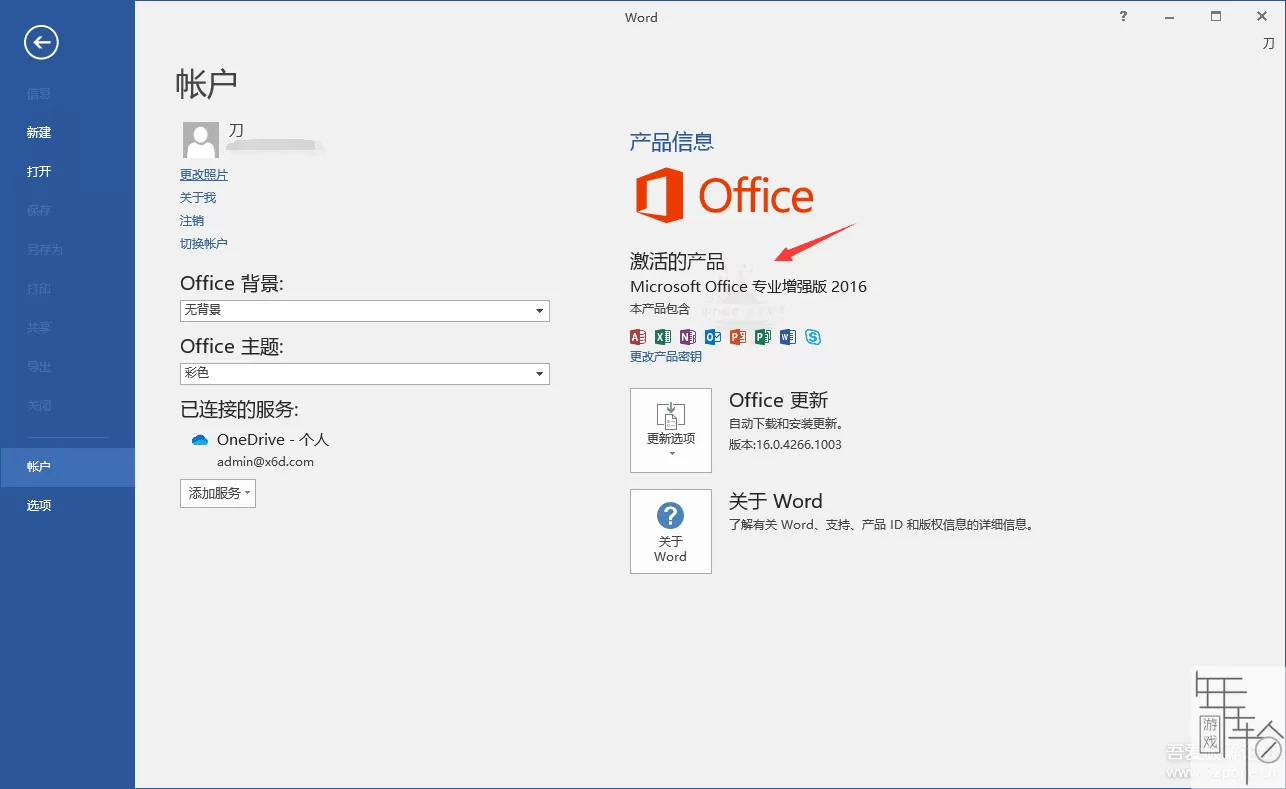Click the user profile avatar picture

[201, 140]
